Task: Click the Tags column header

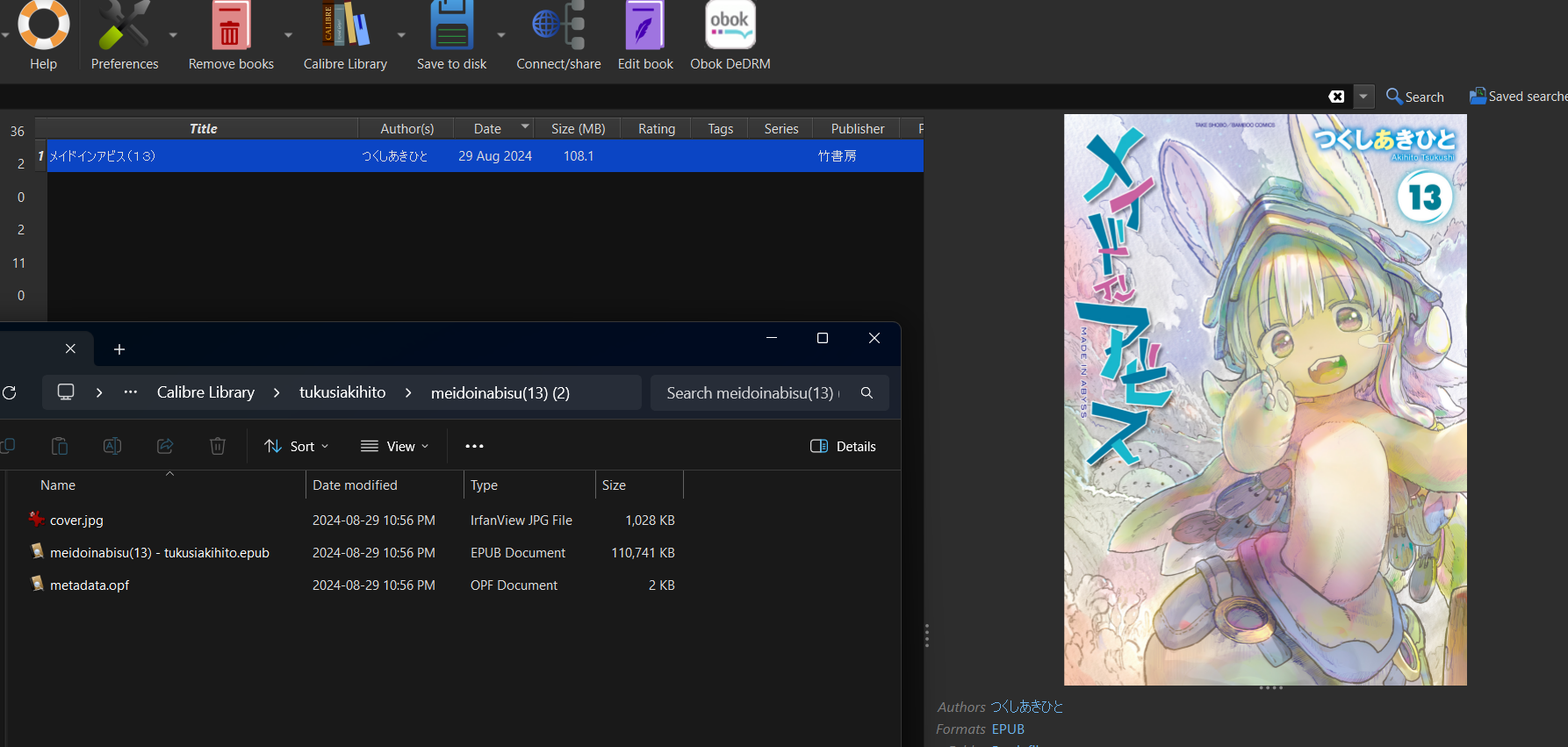Action: (x=720, y=128)
